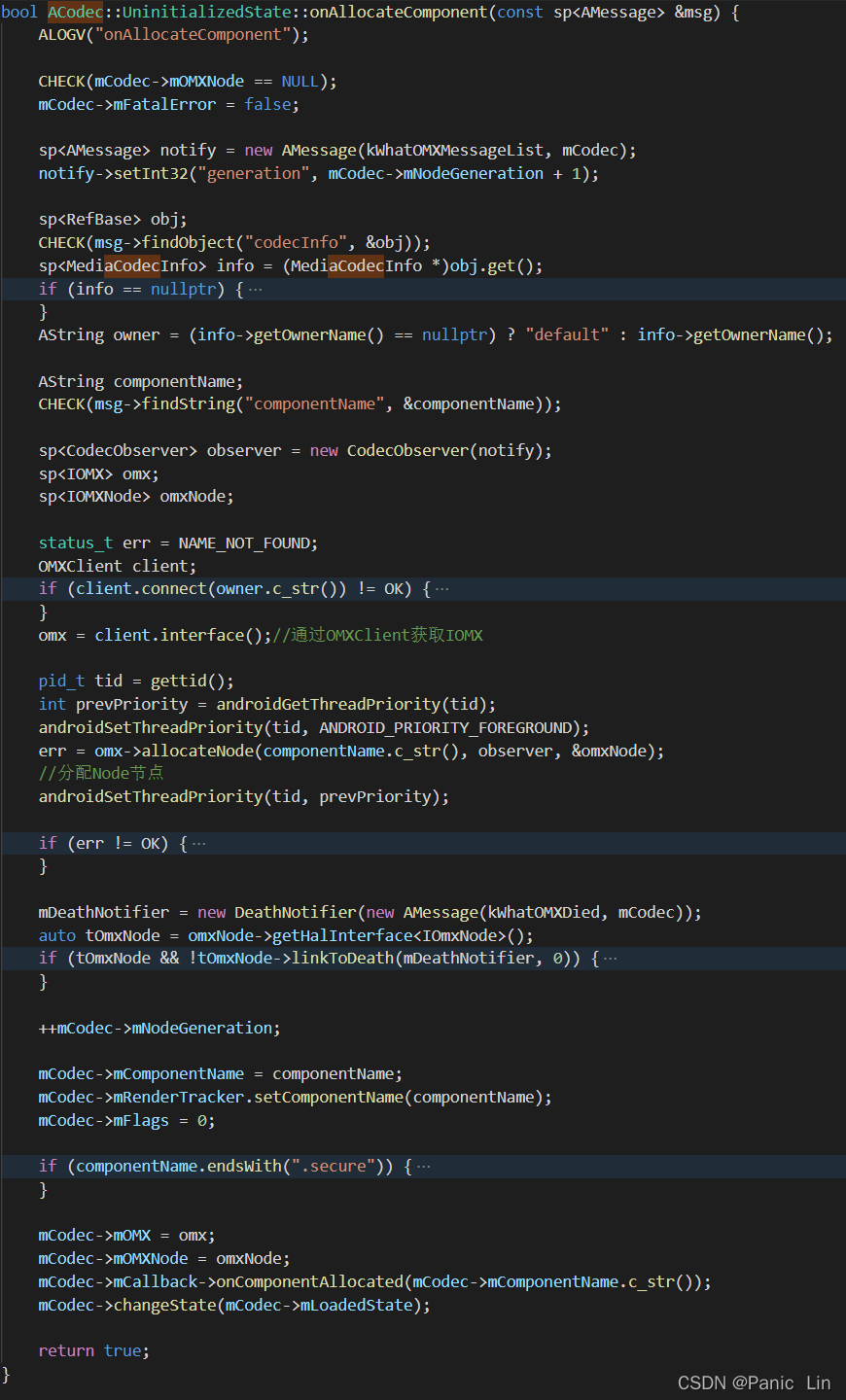The height and width of the screenshot is (1400, 846).
Task: Expand folded block after linkToDeath condition
Action: (x=611, y=959)
